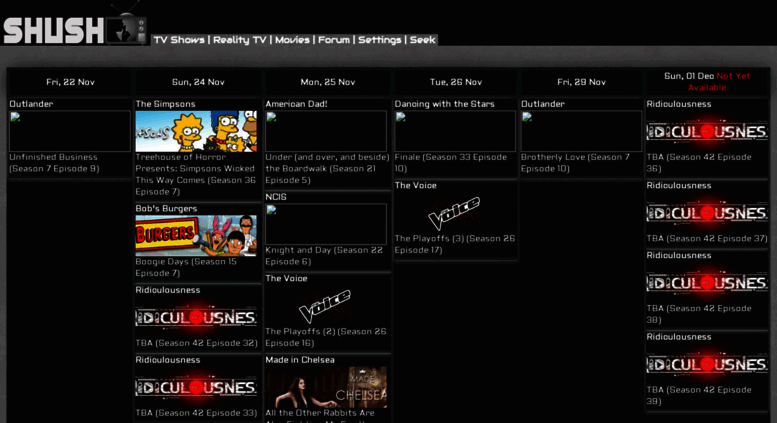Open American Dad! show title
The height and width of the screenshot is (423, 777).
[296, 104]
